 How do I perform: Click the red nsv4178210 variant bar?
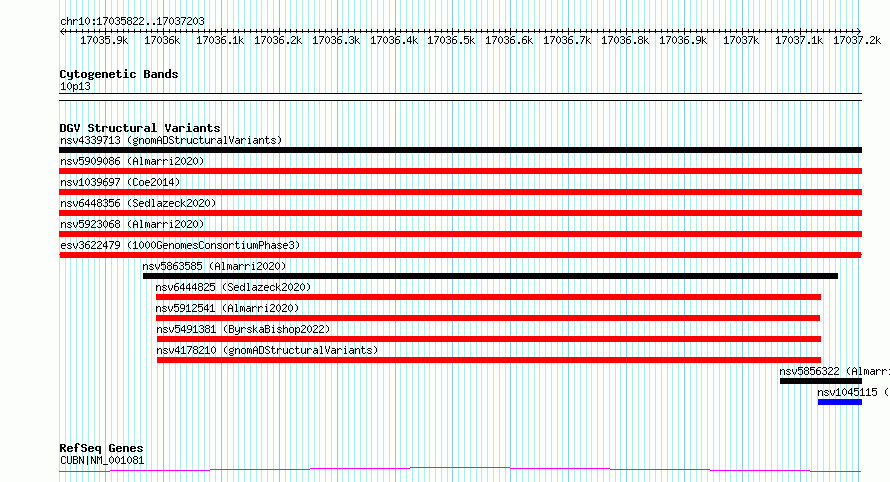tap(489, 360)
